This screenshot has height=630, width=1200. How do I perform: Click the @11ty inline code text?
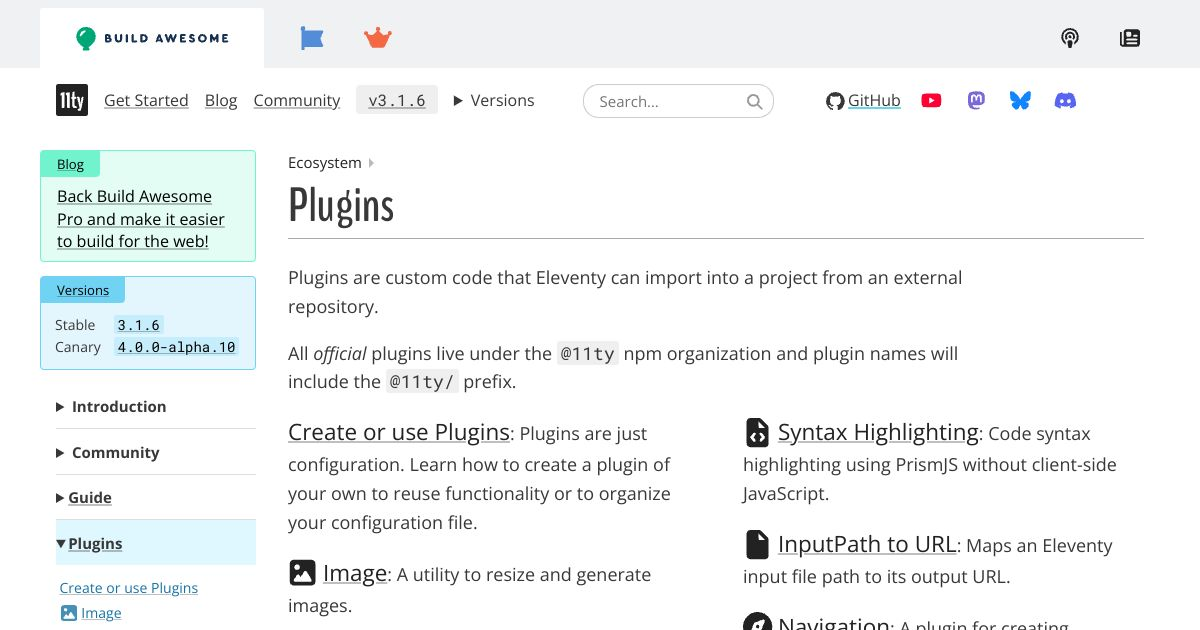pos(588,353)
